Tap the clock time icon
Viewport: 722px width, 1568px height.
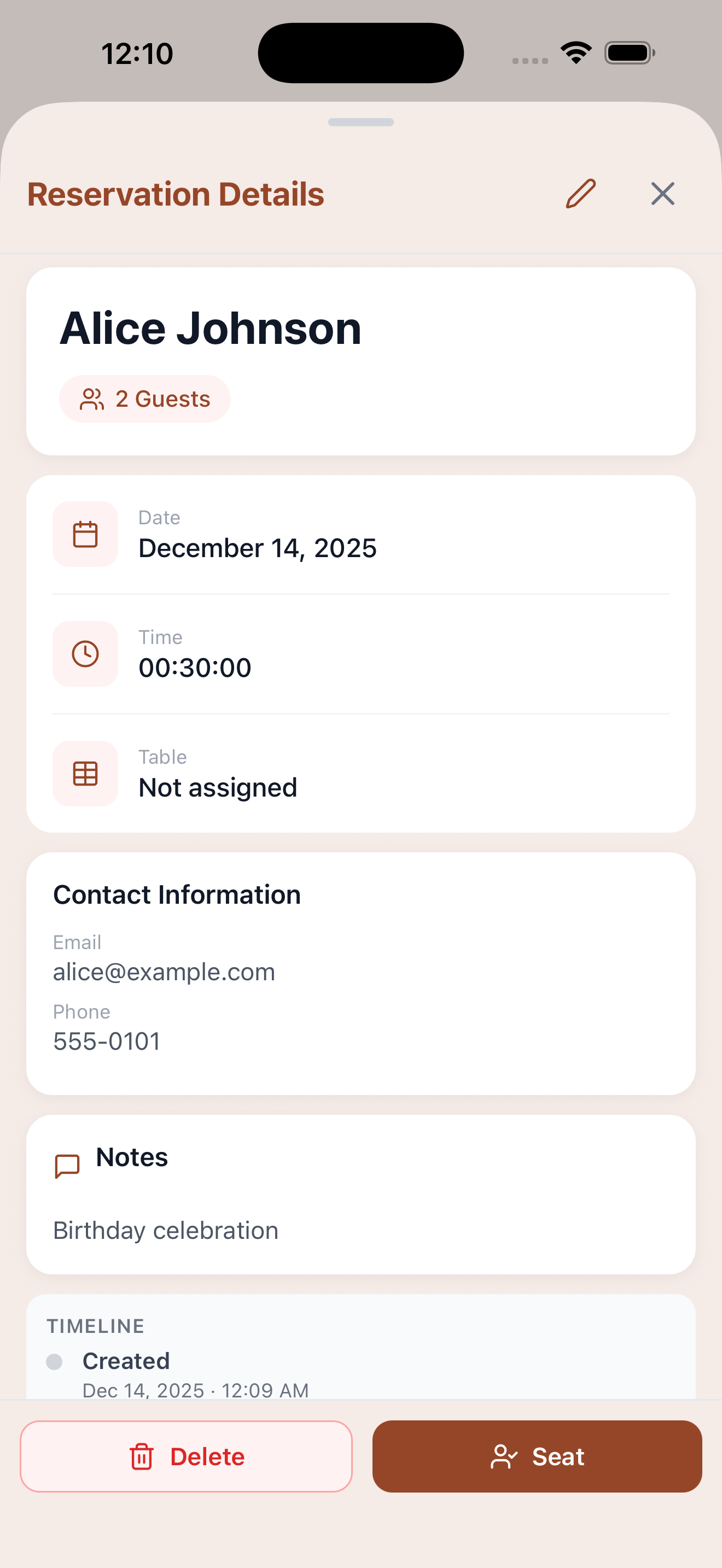(85, 654)
